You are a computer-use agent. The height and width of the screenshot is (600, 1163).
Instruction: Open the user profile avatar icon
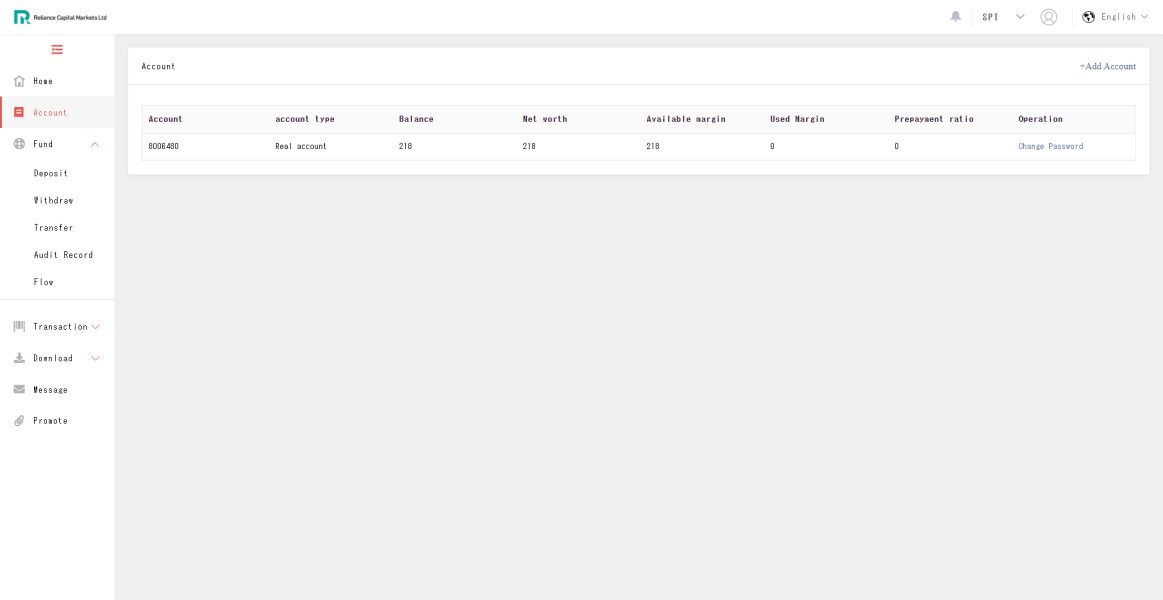pyautogui.click(x=1049, y=17)
